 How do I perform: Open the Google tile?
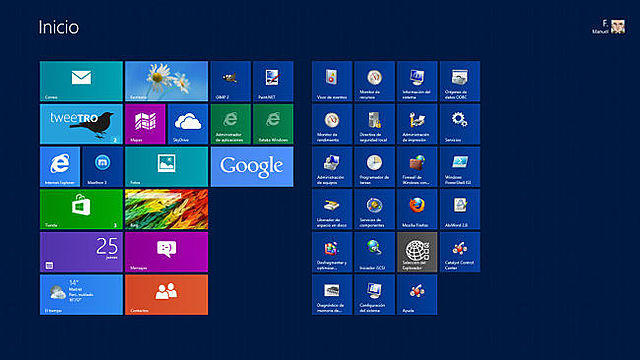[x=252, y=167]
